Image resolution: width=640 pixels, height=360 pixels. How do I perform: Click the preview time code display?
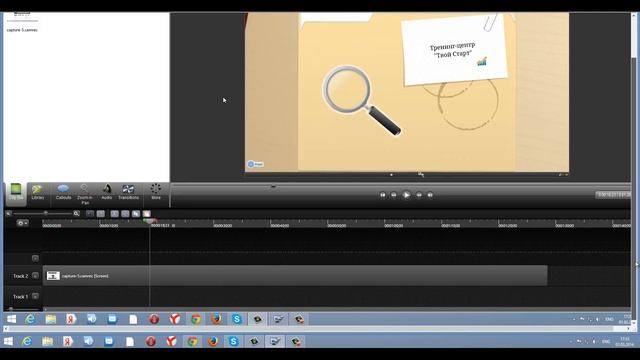coord(613,195)
